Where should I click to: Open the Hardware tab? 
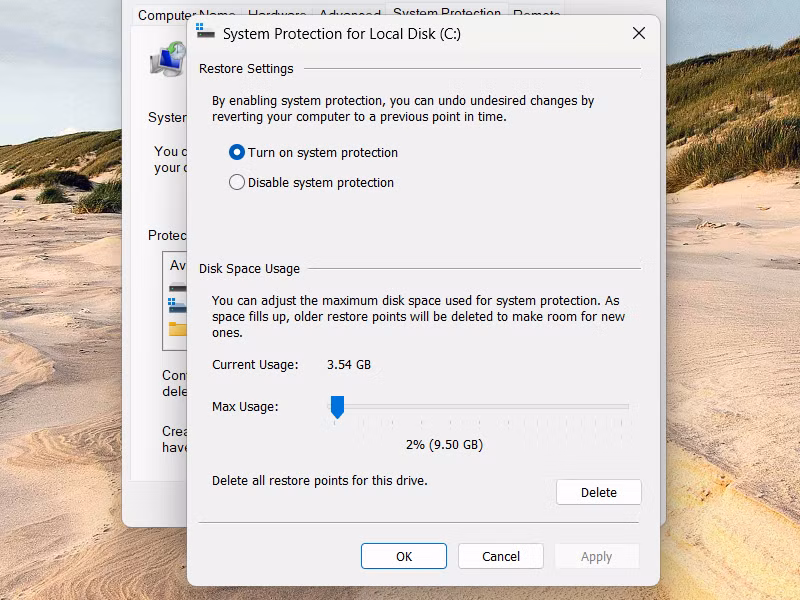(x=276, y=16)
